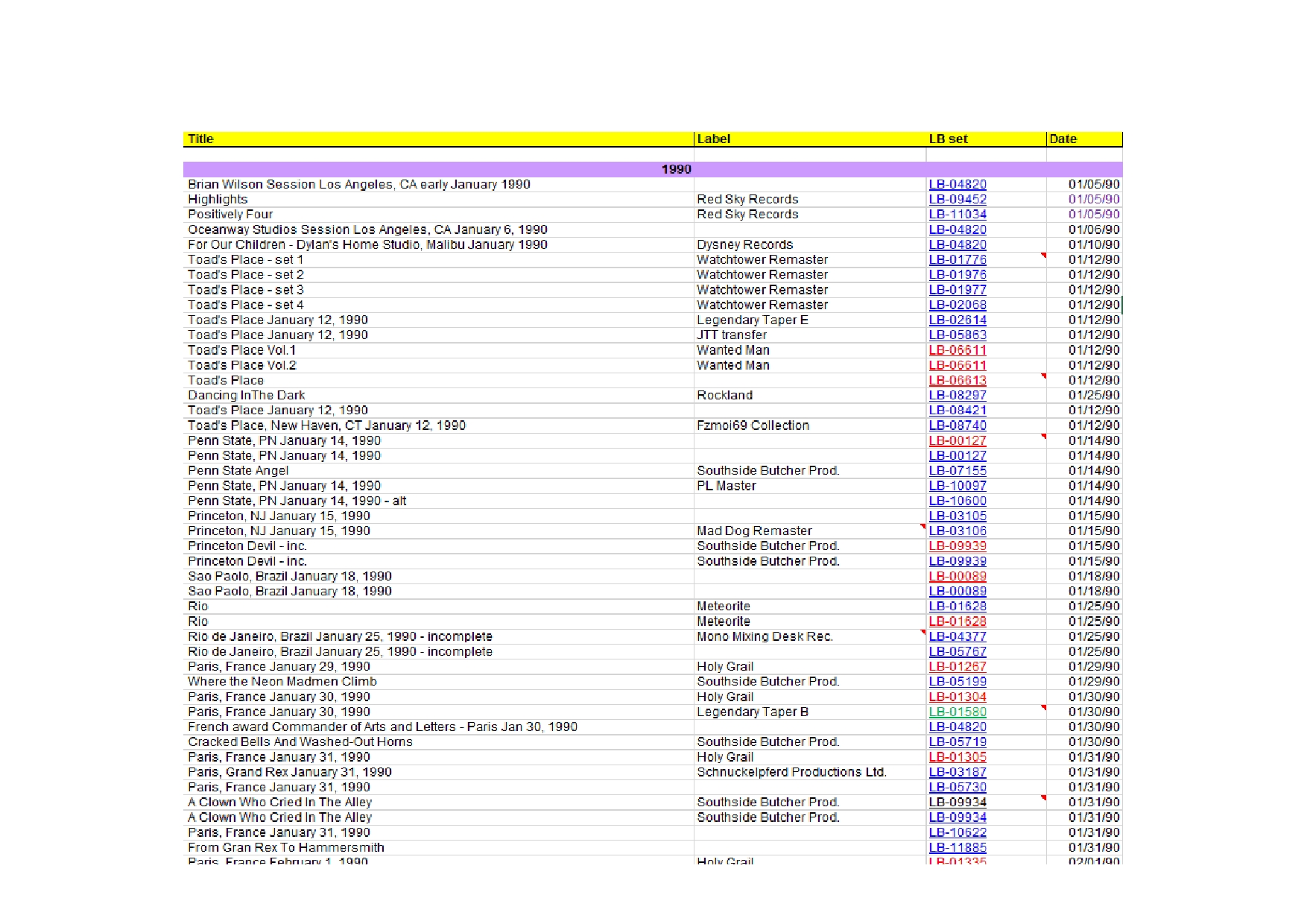
Task: Open red link LB-06613 for Toad's Place
Action: point(958,380)
